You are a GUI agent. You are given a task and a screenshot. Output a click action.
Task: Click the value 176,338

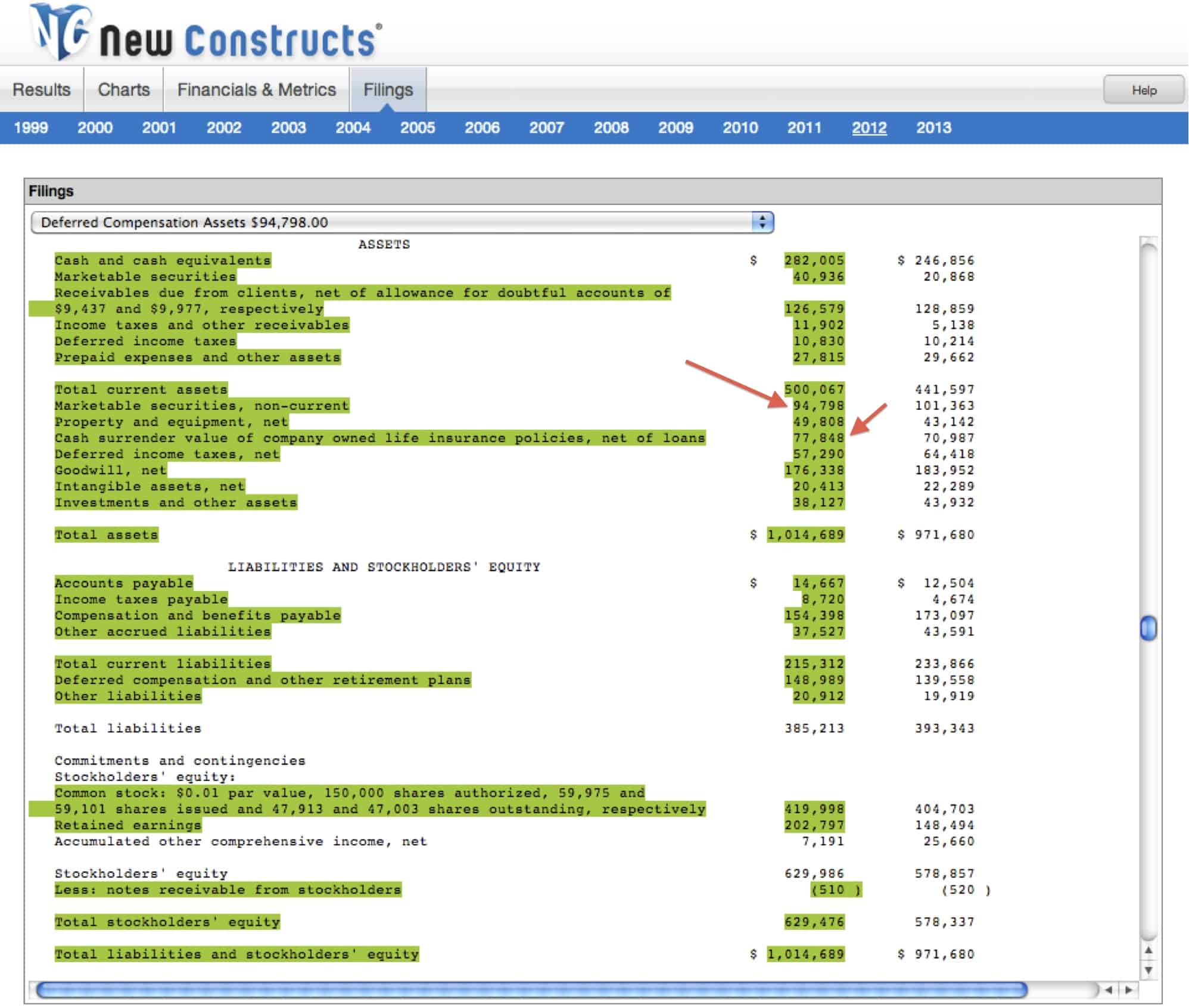[814, 470]
